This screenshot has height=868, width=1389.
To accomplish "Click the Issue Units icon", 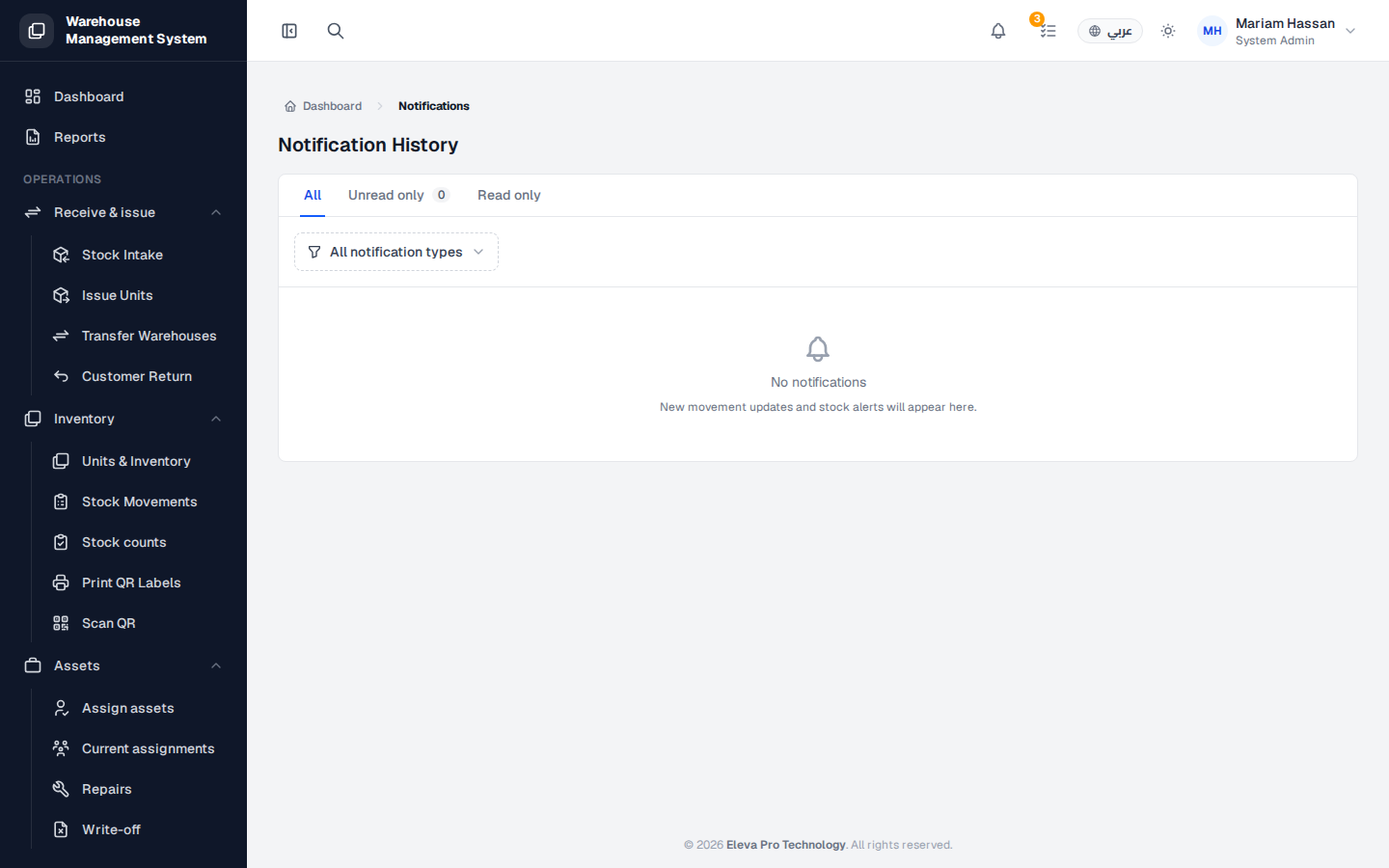I will pos(61,295).
